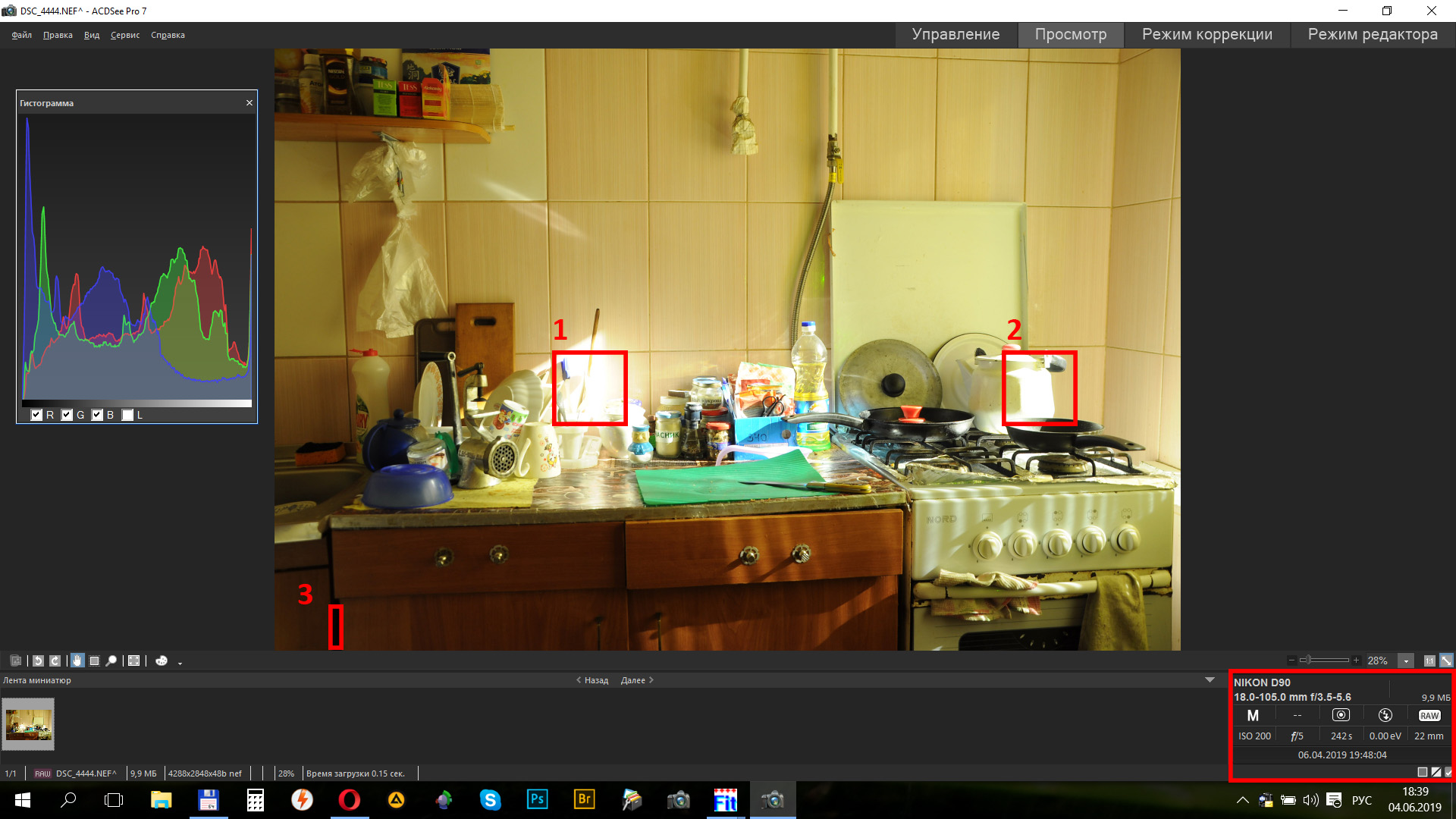Screen dimensions: 1456x819
Task: Collapse the thumbnail filmstrip panel arrow
Action: (1210, 680)
